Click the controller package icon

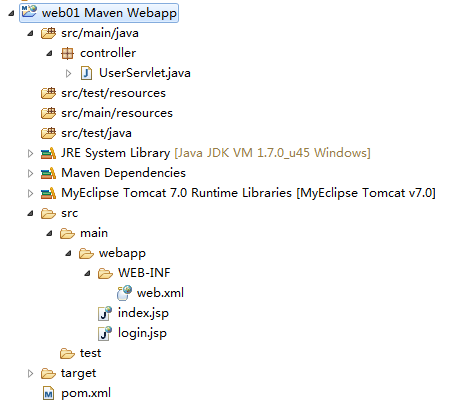click(67, 53)
